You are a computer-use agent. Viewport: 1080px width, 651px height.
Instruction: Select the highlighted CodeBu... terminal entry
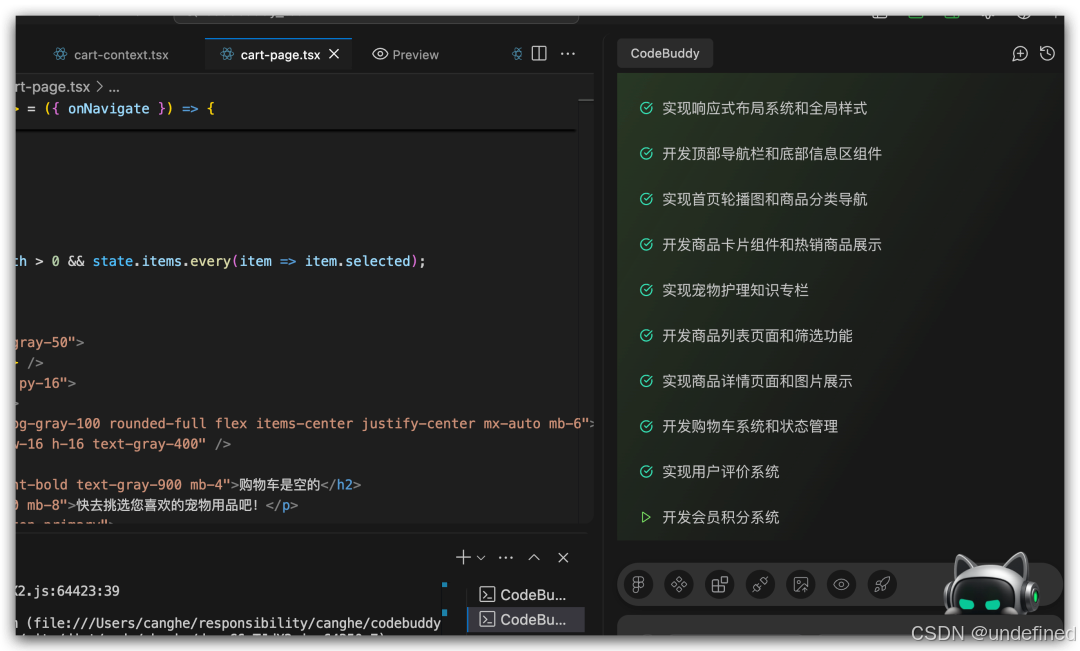point(526,619)
